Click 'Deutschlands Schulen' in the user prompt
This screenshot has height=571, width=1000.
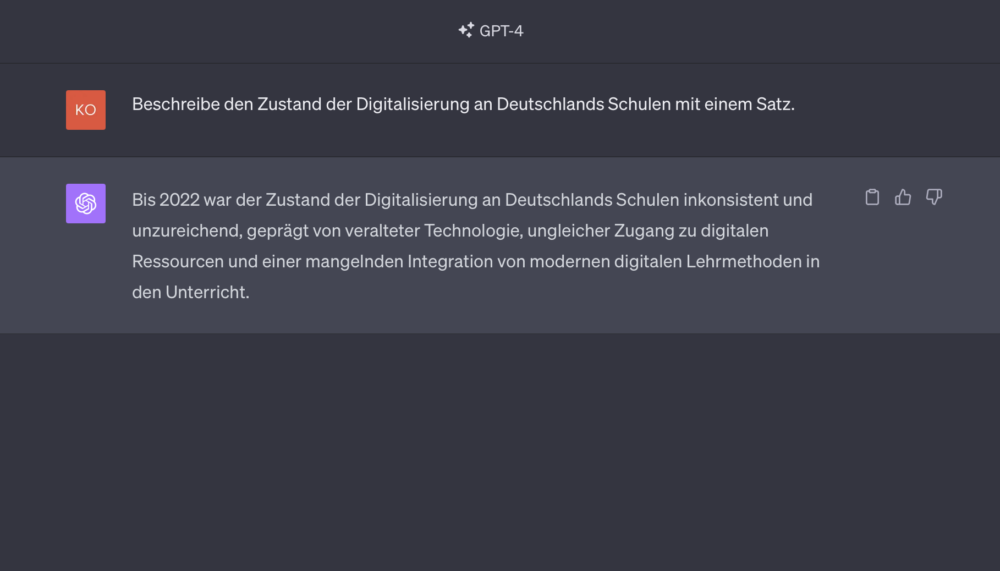click(x=584, y=104)
